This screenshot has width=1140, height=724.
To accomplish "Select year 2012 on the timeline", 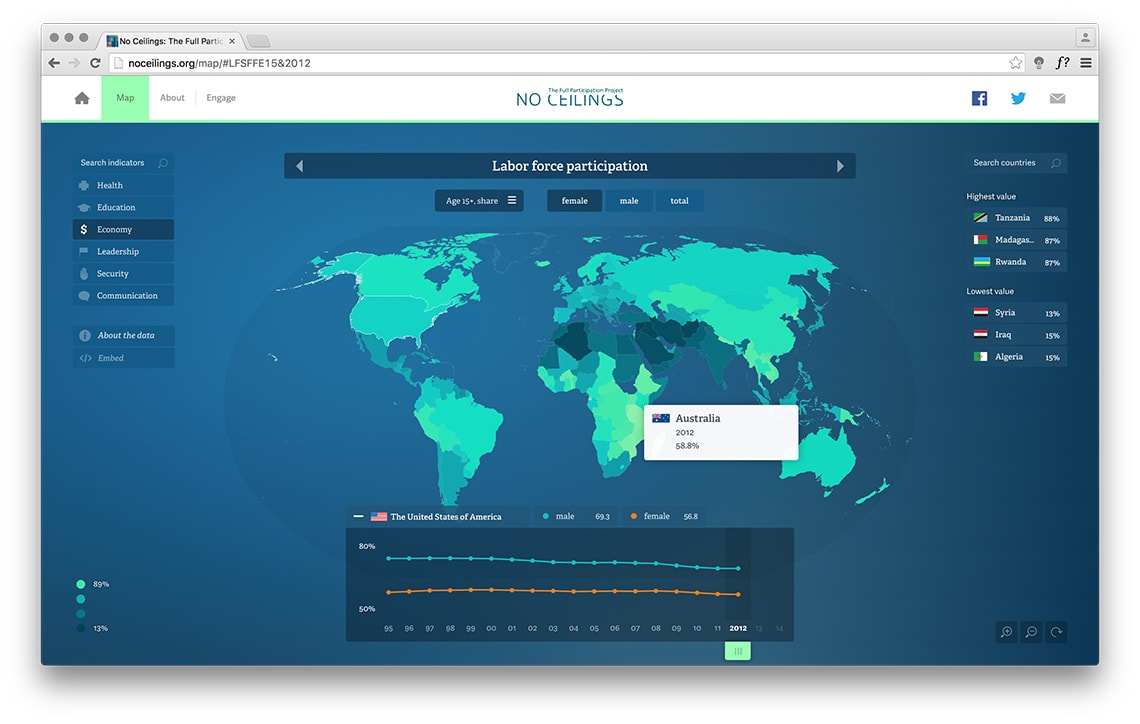I will 738,628.
